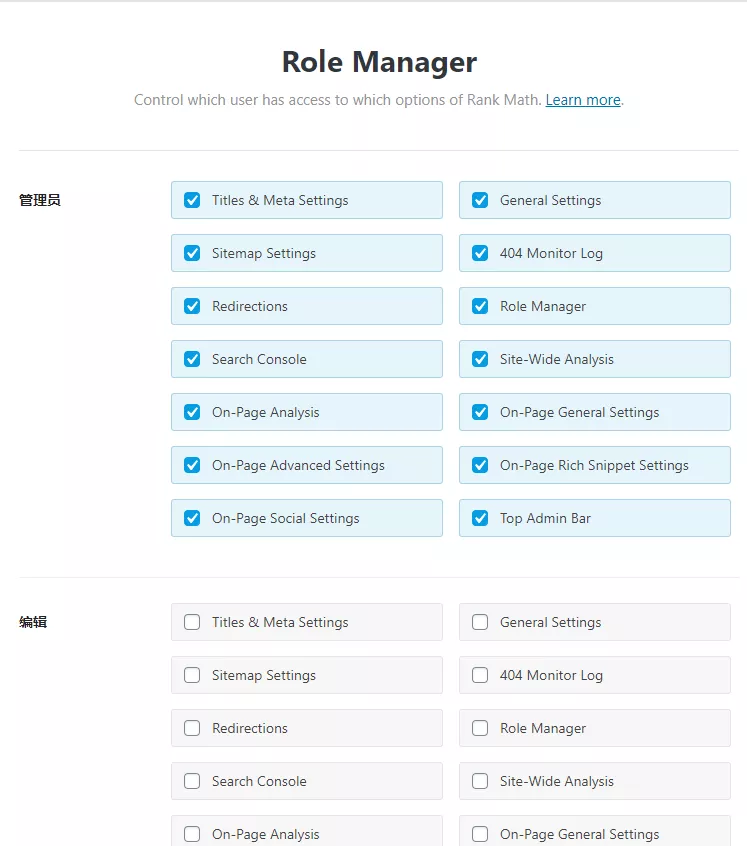Screen dimensions: 747x846
Task: Click the 编辑 role label
Action: (33, 622)
